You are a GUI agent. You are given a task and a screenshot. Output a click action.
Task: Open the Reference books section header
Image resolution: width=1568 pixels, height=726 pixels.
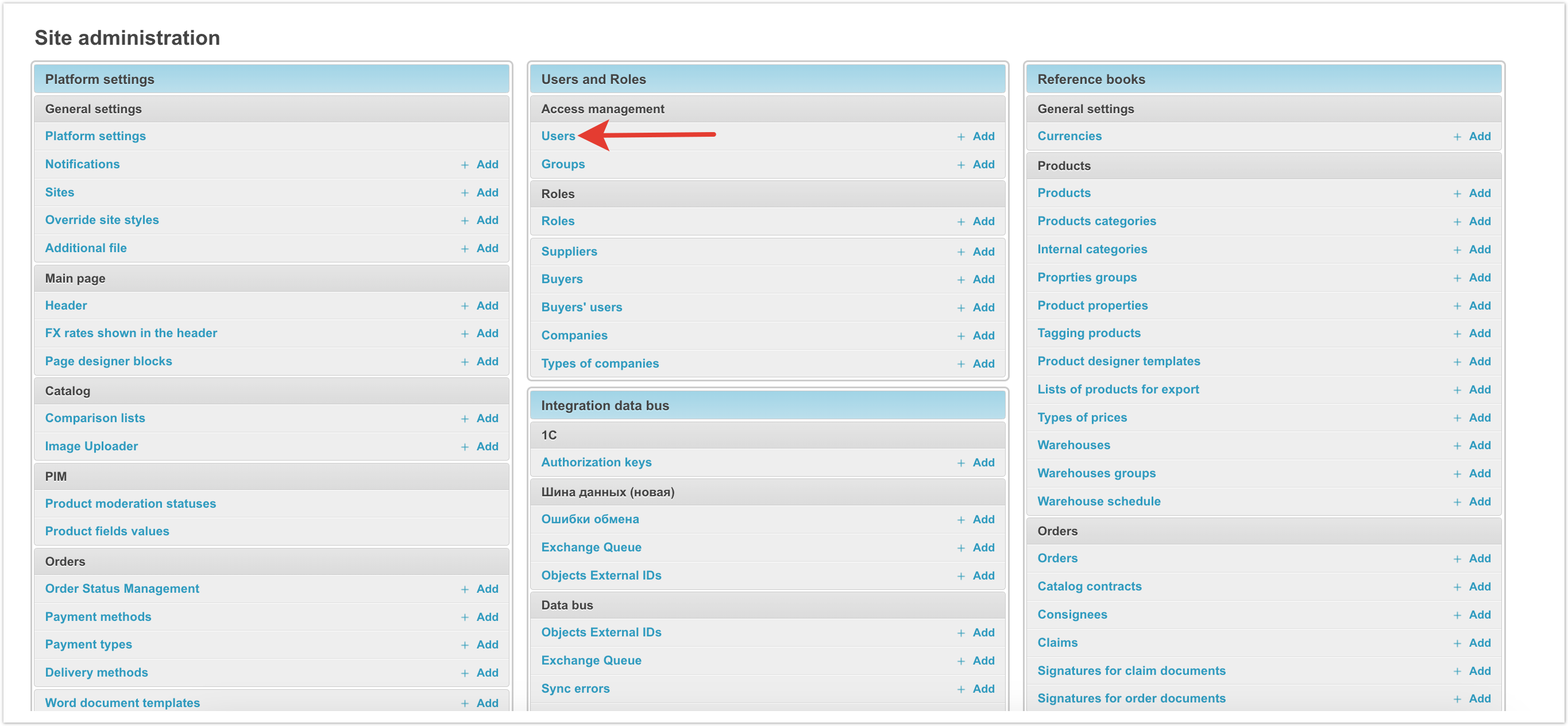tap(1090, 79)
